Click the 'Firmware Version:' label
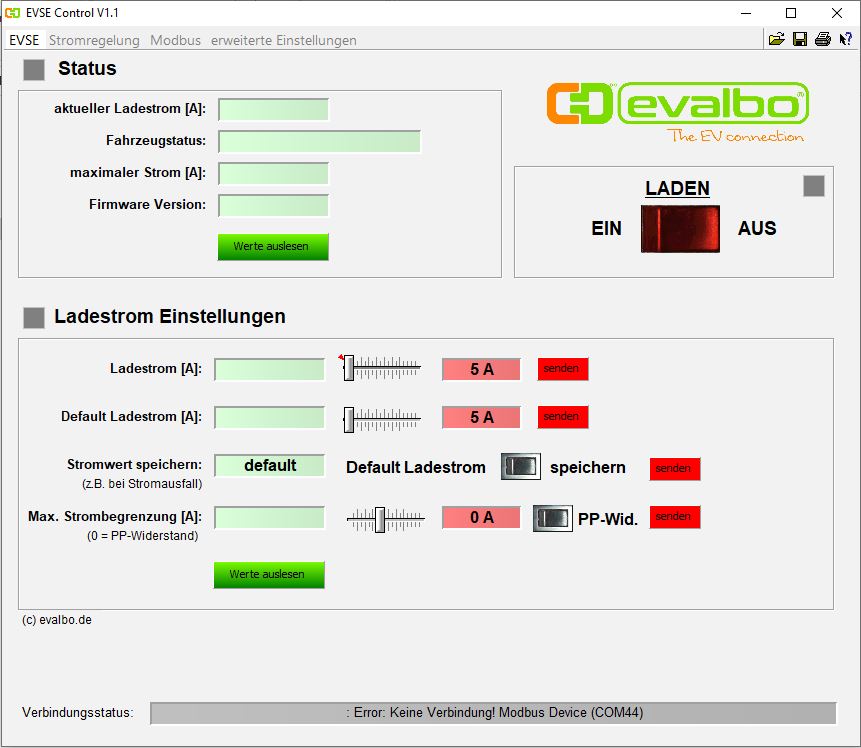The width and height of the screenshot is (861, 748). click(148, 205)
